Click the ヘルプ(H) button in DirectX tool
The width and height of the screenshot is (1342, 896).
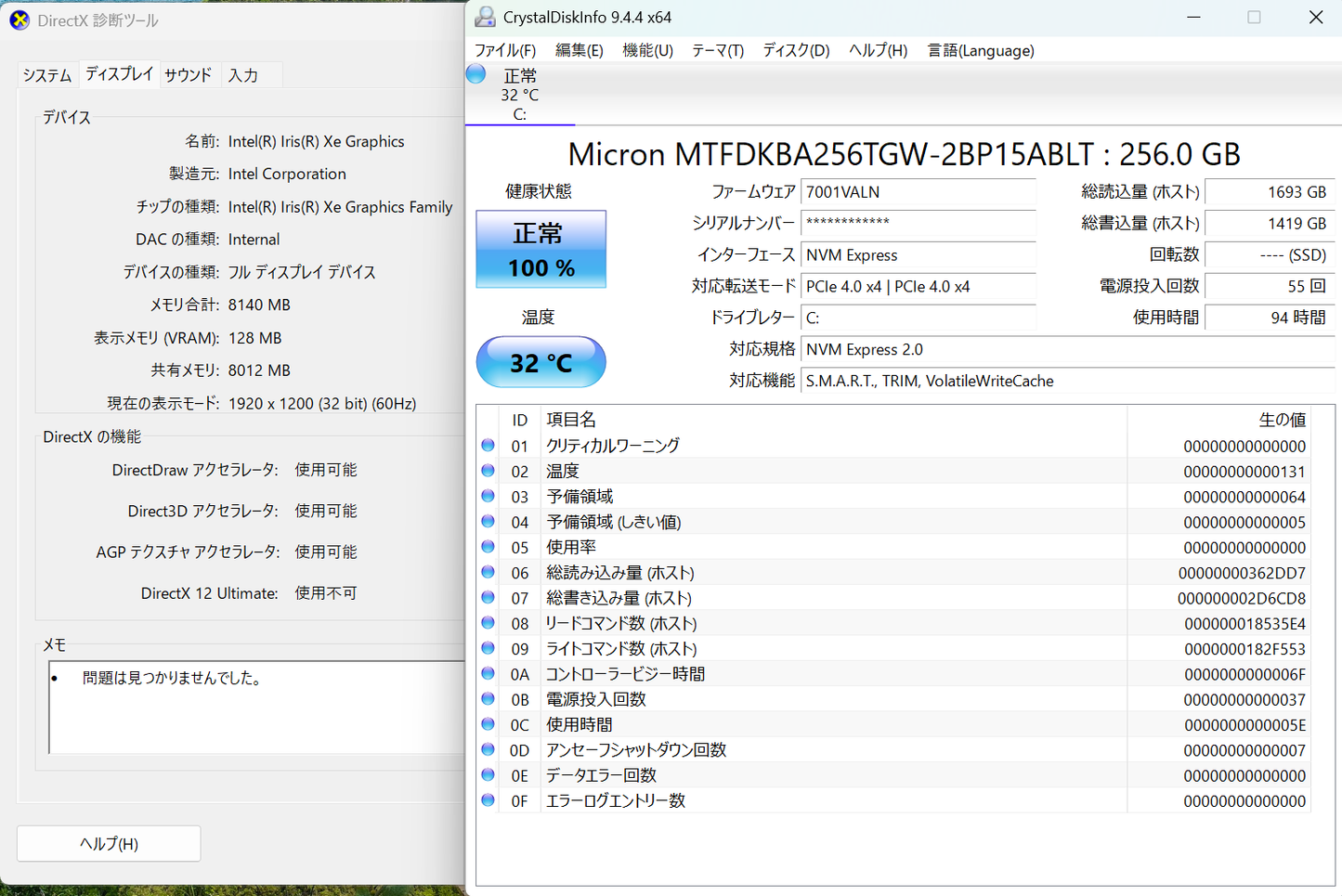pos(109,843)
